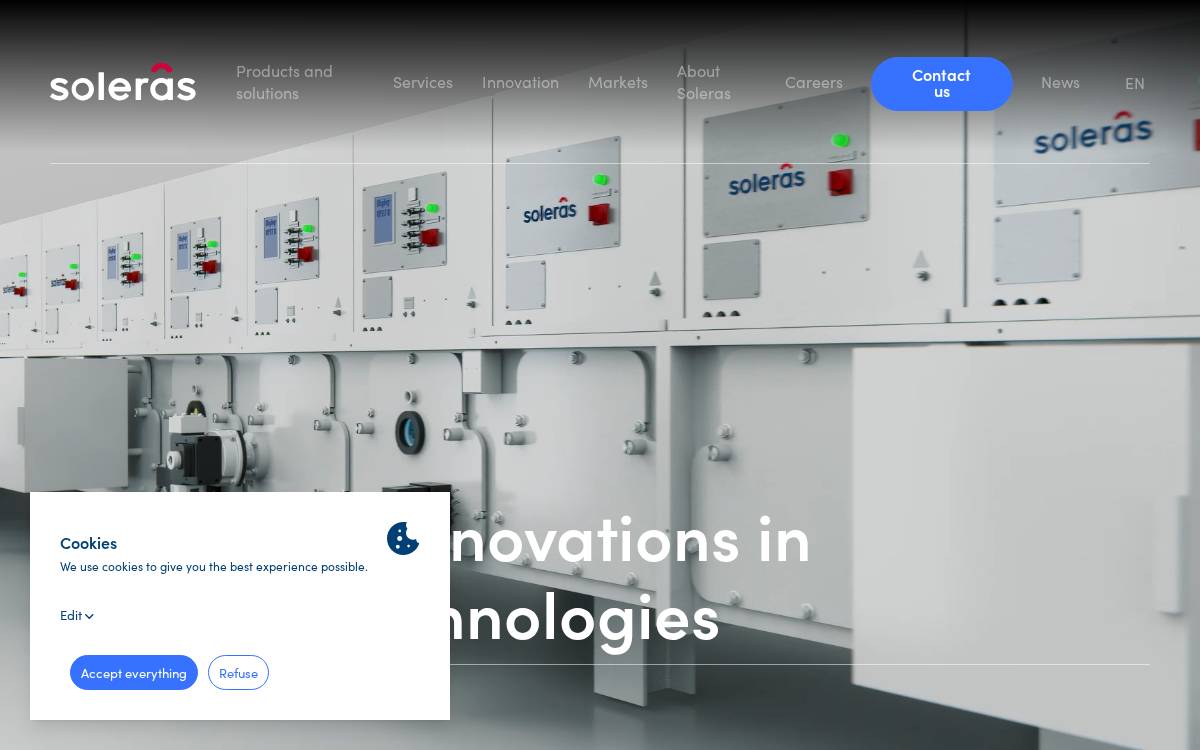The height and width of the screenshot is (750, 1200).
Task: Click the cookie description sentence
Action: [x=214, y=566]
